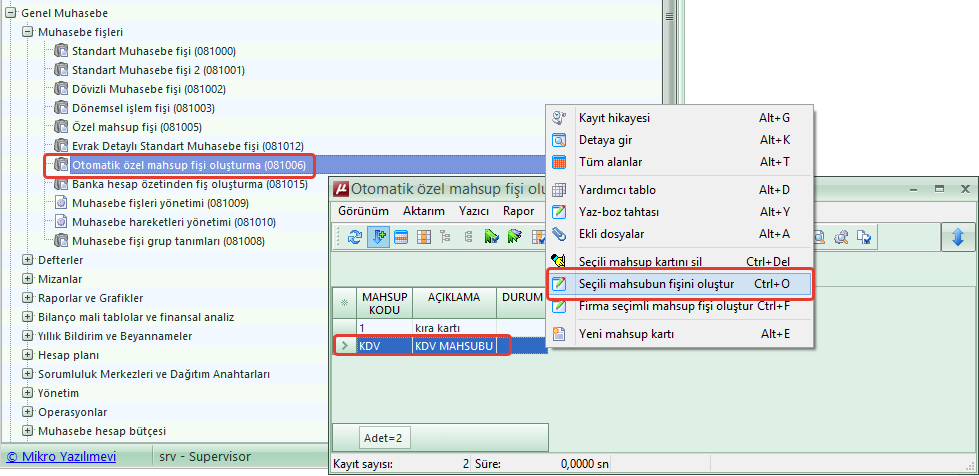Open Banka hesap özetinden fiş oluşturma
979x476 pixels.
[x=189, y=184]
